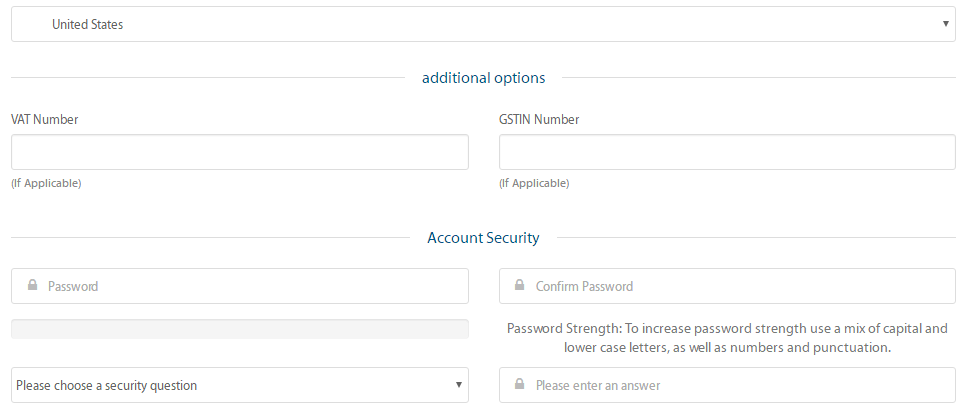Click the GSTIN Number label
Image resolution: width=970 pixels, height=420 pixels.
coord(539,119)
